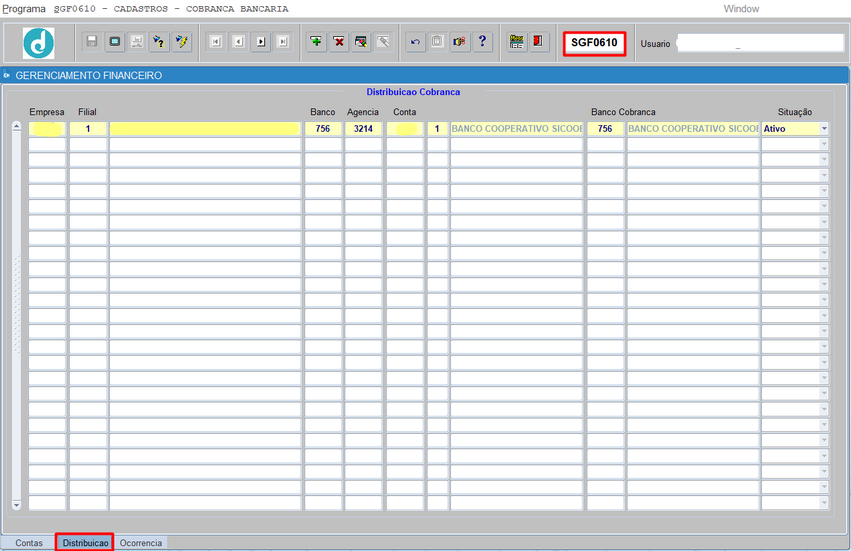This screenshot has width=851, height=551.
Task: Click the greyed clear/eraser toolbar icon
Action: pos(383,42)
